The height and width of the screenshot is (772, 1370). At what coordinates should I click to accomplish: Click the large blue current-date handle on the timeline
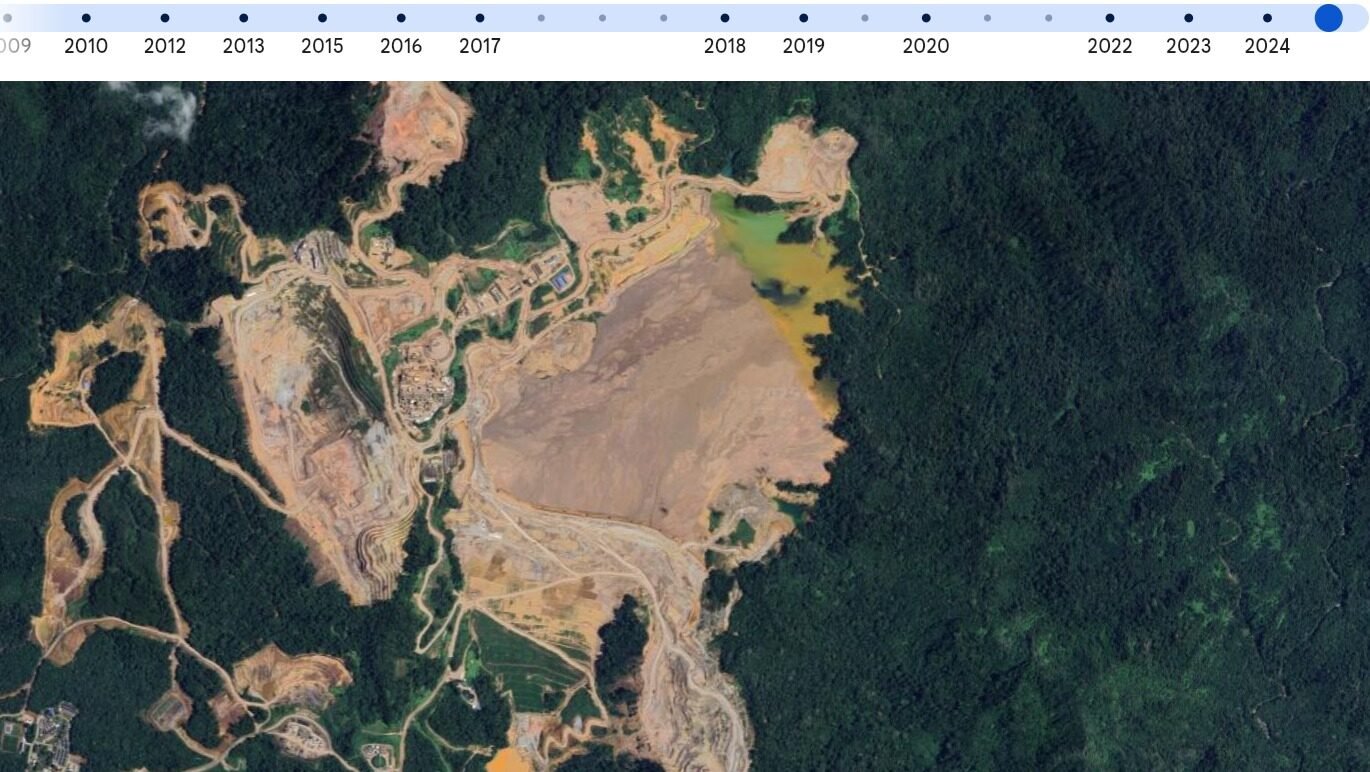point(1328,17)
